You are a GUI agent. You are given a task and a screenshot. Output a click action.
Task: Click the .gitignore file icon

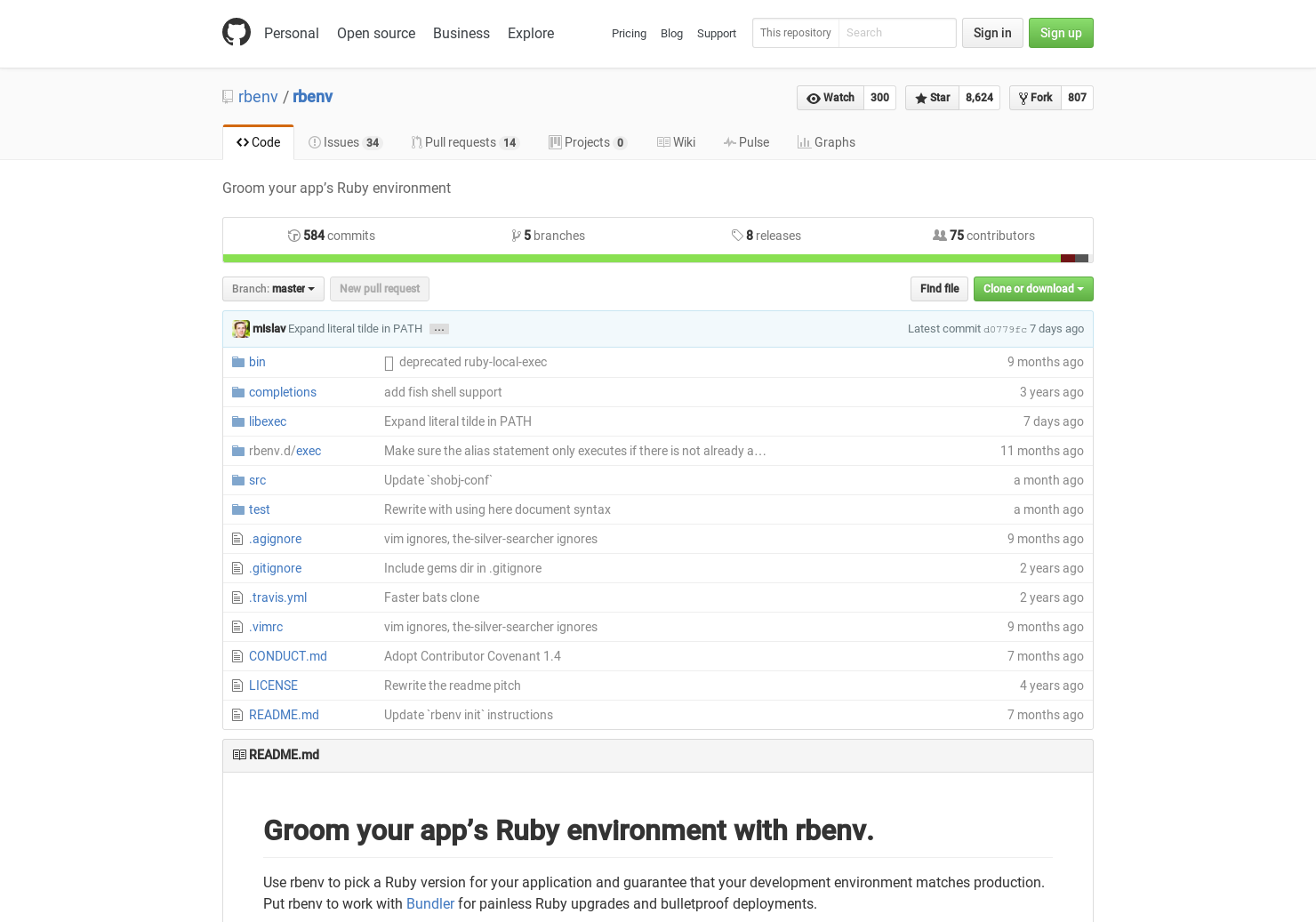[237, 568]
